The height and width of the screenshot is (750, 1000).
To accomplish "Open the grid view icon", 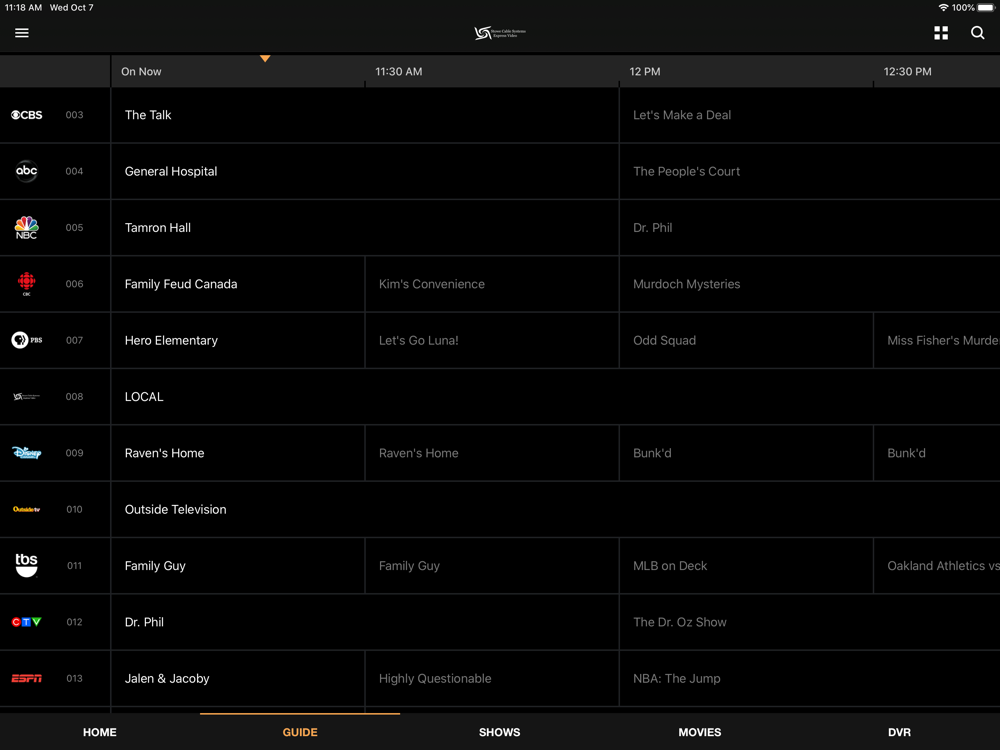I will (941, 33).
